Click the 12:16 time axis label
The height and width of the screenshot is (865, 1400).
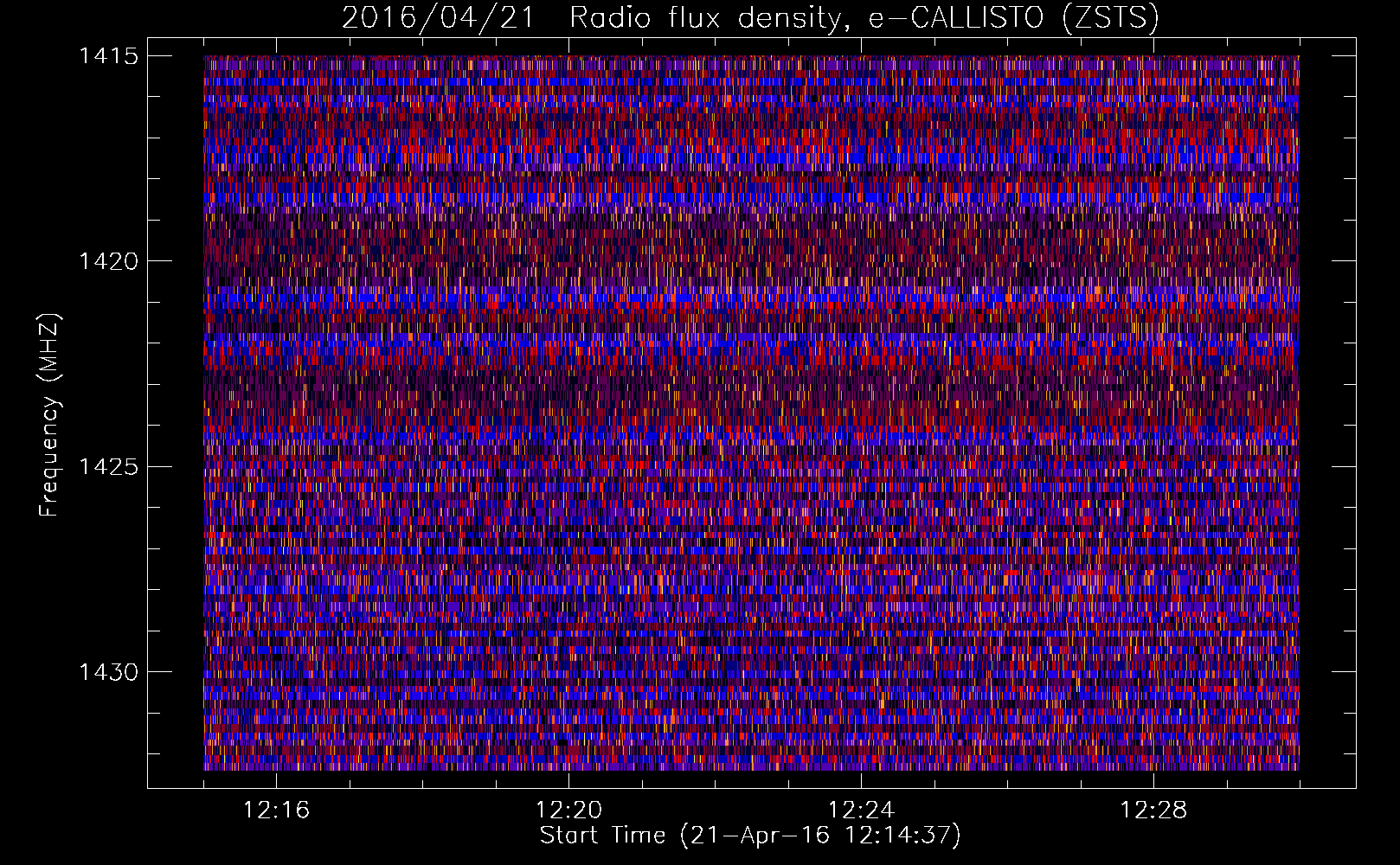277,810
